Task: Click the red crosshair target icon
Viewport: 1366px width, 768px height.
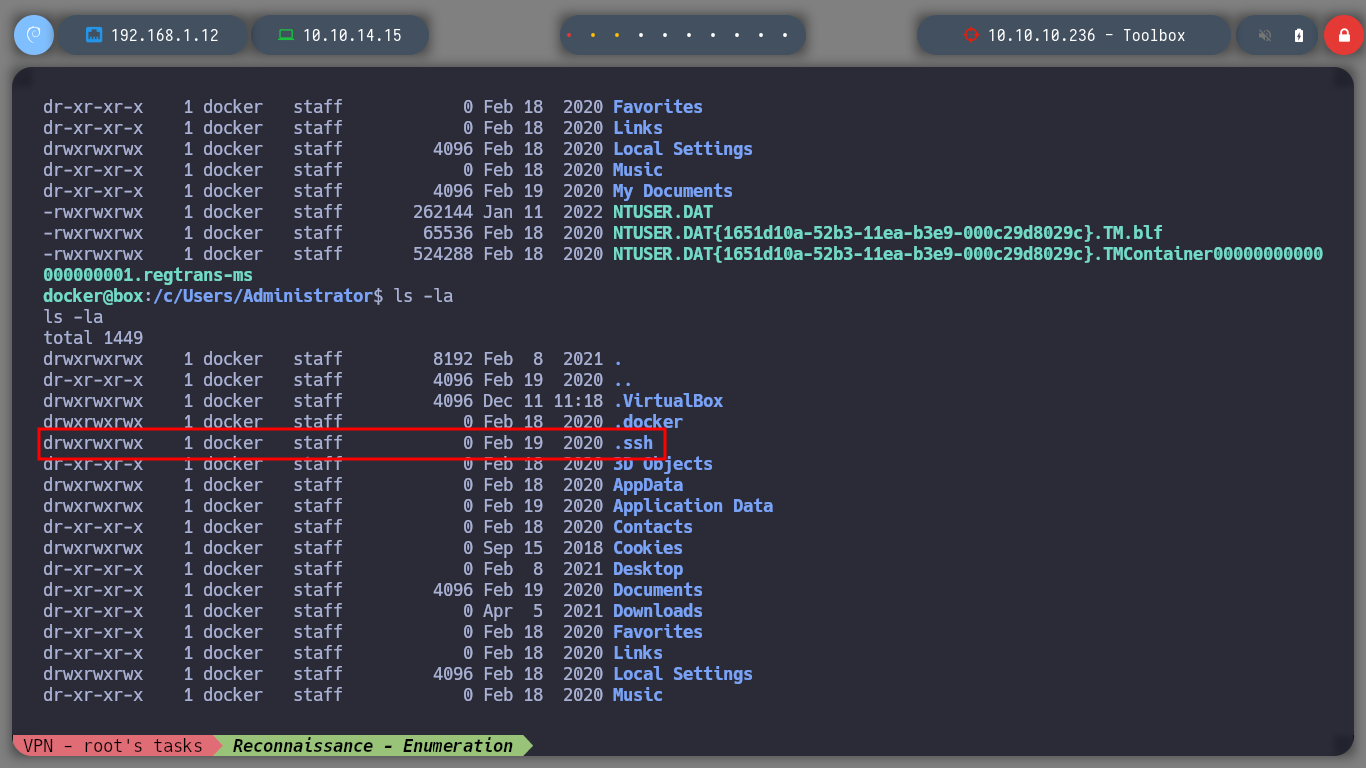Action: [x=970, y=35]
